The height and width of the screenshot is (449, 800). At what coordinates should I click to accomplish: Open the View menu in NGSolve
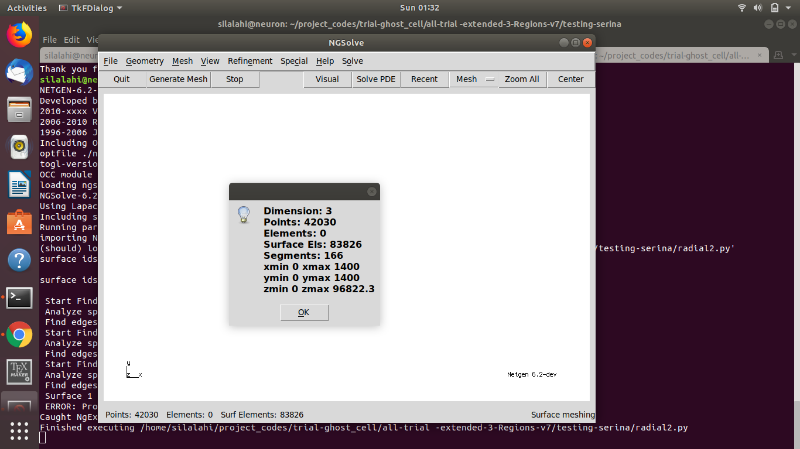[x=210, y=61]
